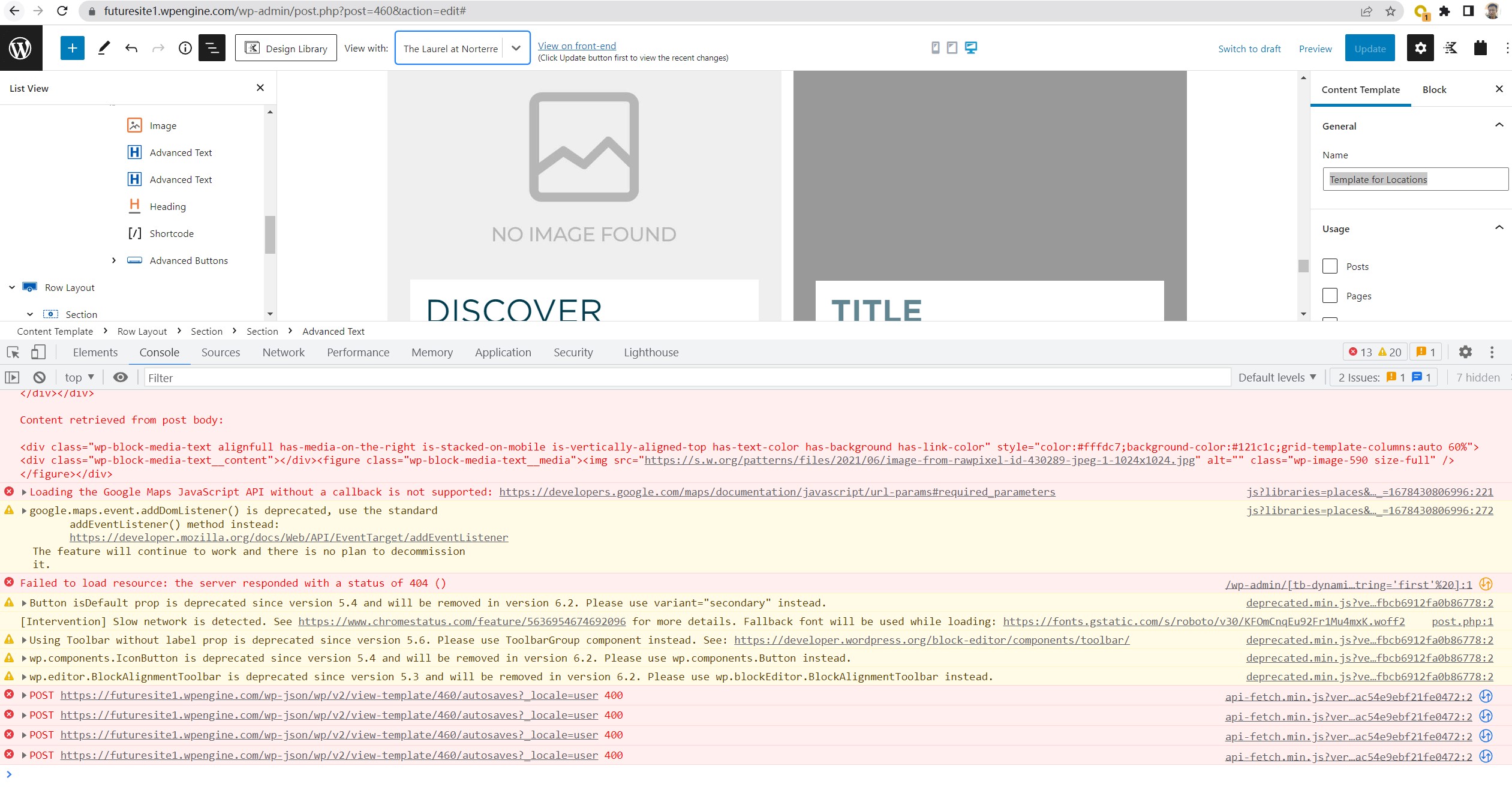Open the editor options three-dot menu
This screenshot has width=1512, height=787.
tap(1507, 48)
